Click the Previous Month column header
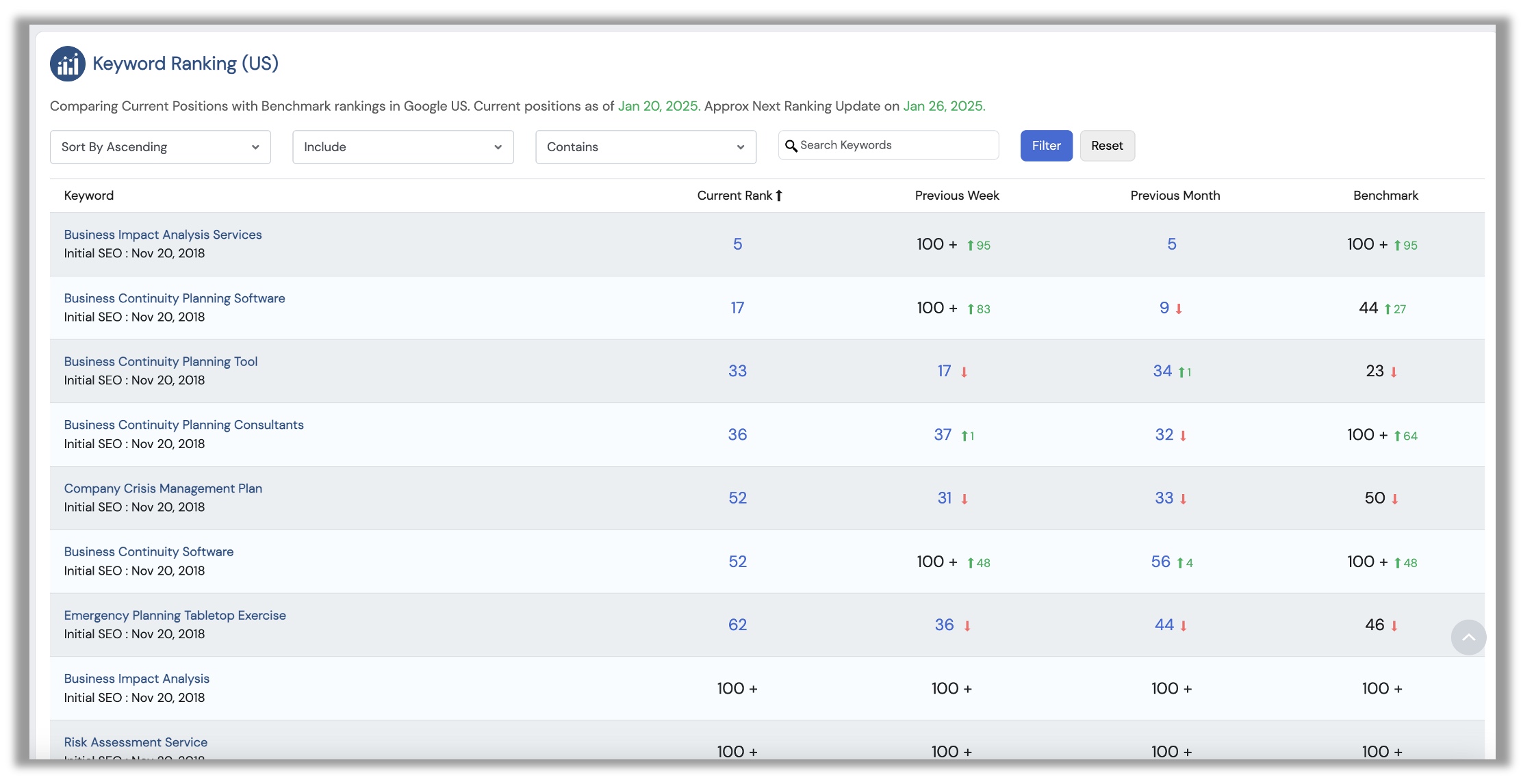 pyautogui.click(x=1175, y=196)
